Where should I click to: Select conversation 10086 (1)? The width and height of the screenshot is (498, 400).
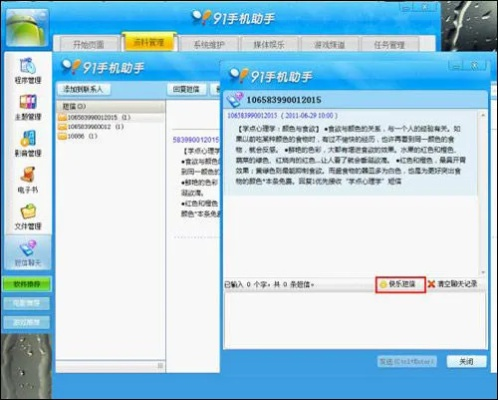tap(111, 136)
